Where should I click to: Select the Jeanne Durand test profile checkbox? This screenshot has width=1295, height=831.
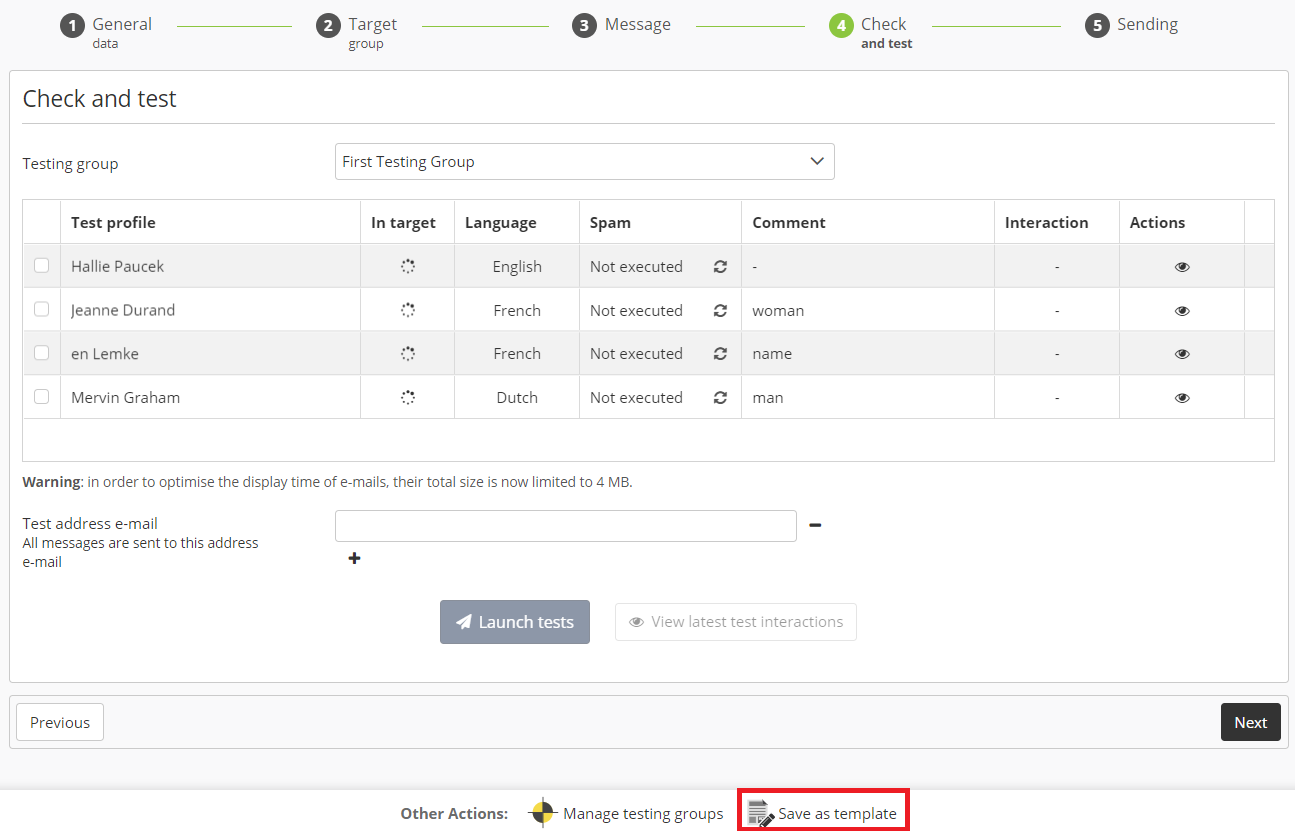[41, 310]
